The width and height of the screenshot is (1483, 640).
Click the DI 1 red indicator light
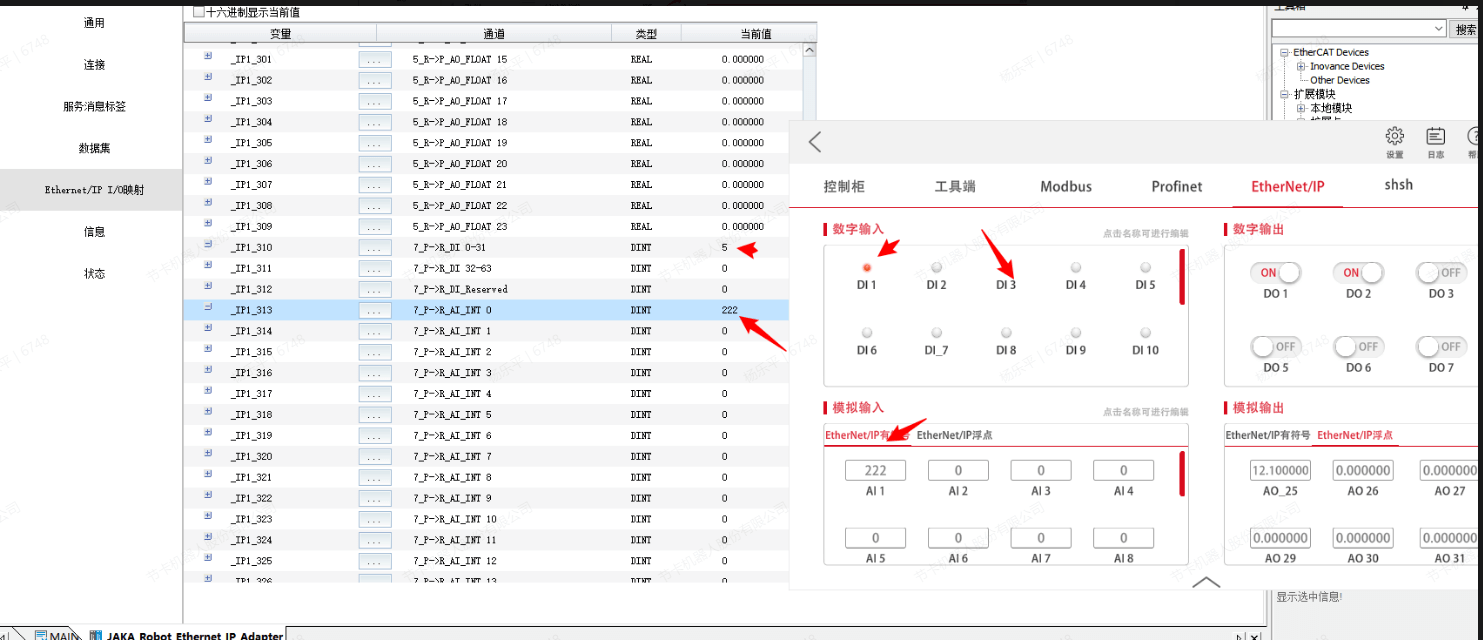coord(867,268)
